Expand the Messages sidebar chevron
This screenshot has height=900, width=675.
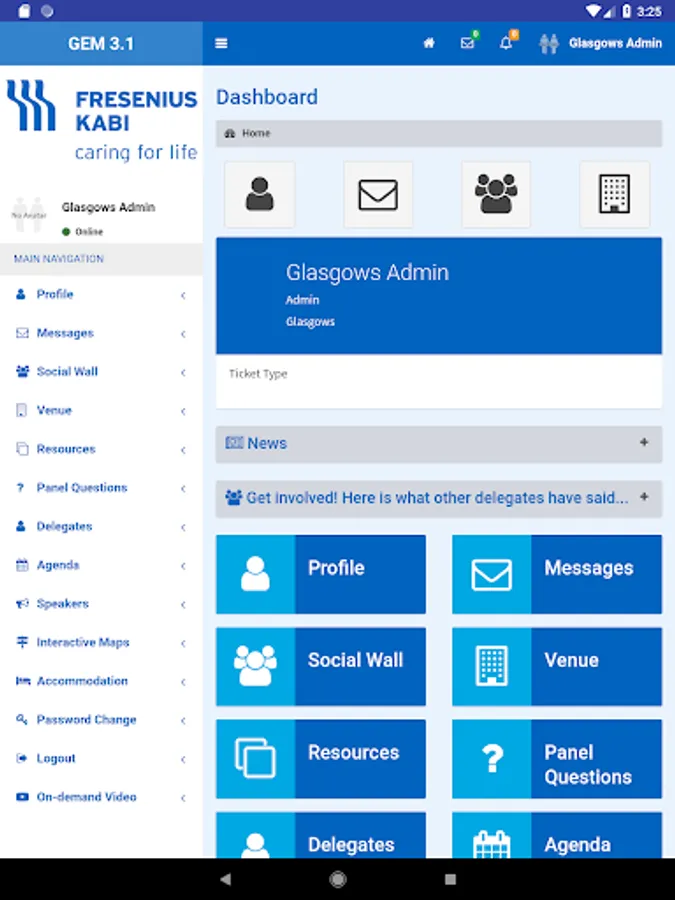(x=183, y=334)
